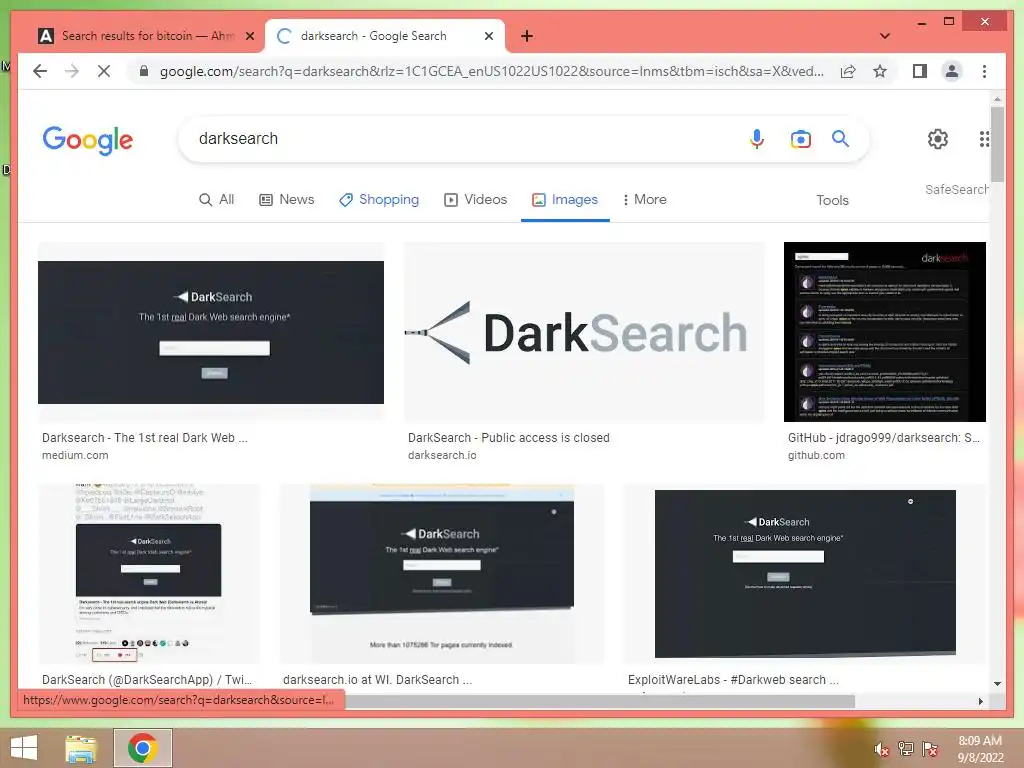
Task: Open the Google apps grid
Action: (984, 138)
